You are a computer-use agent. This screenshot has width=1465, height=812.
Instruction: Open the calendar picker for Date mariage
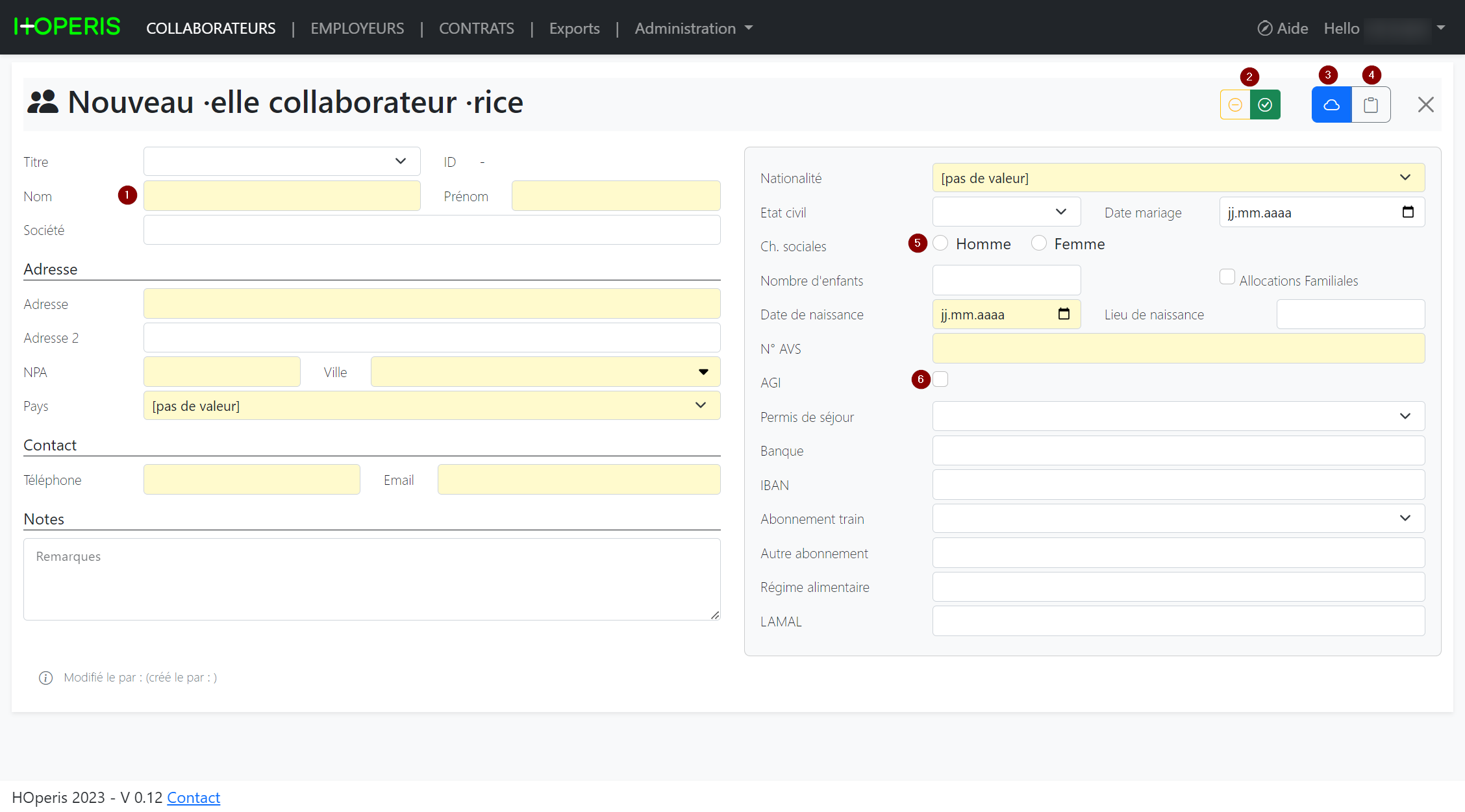(1408, 212)
